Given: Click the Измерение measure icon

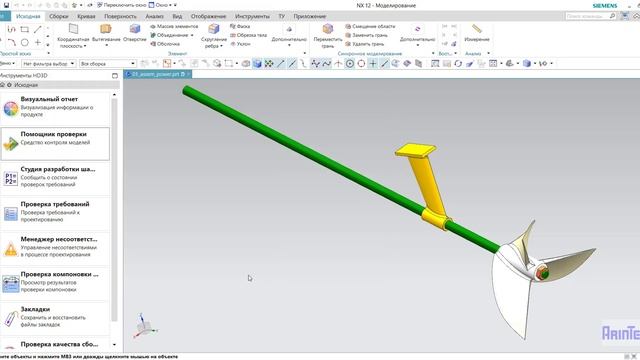Looking at the screenshot, I should 477,29.
